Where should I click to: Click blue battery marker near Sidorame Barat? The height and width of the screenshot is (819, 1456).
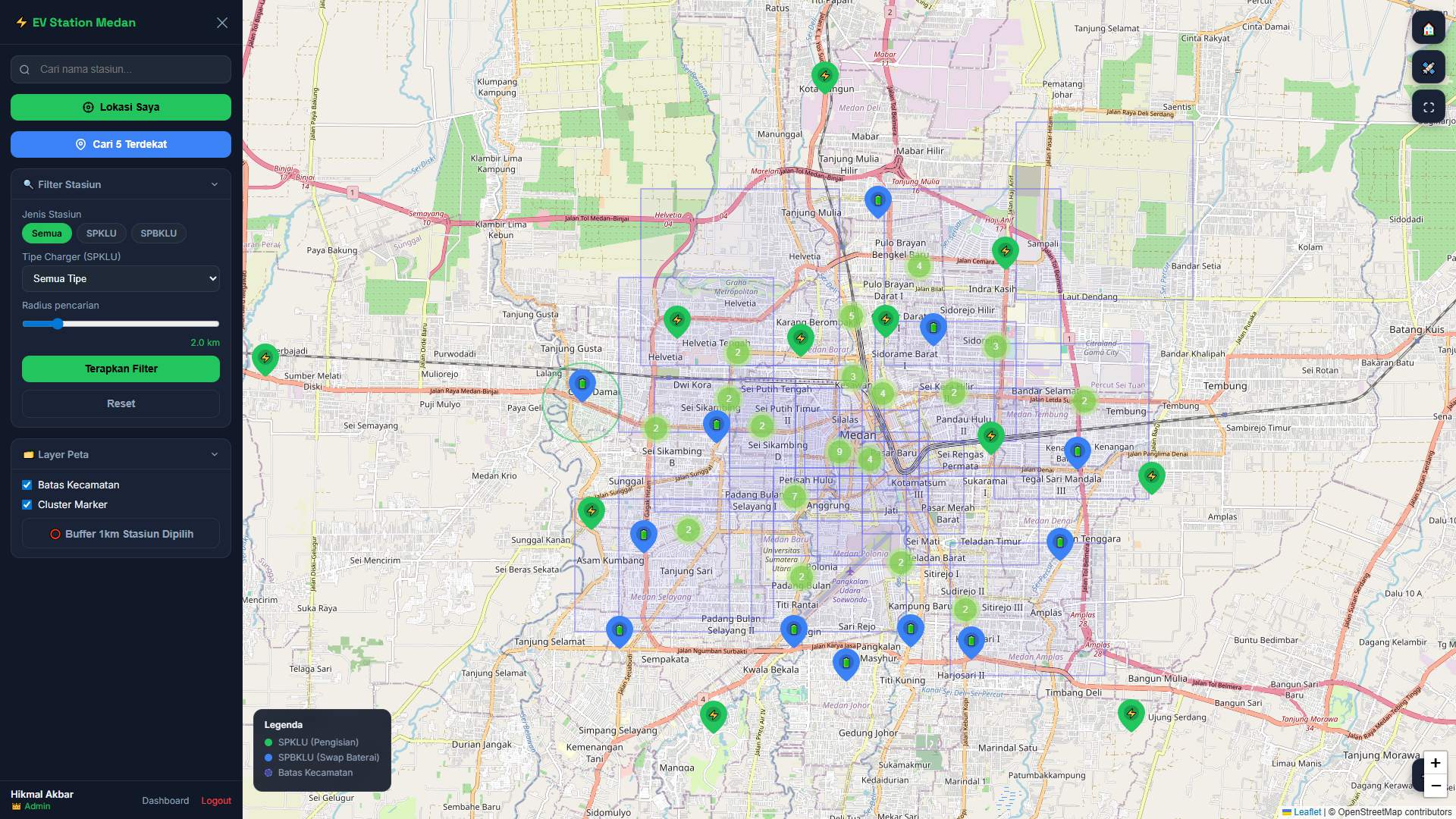(934, 329)
